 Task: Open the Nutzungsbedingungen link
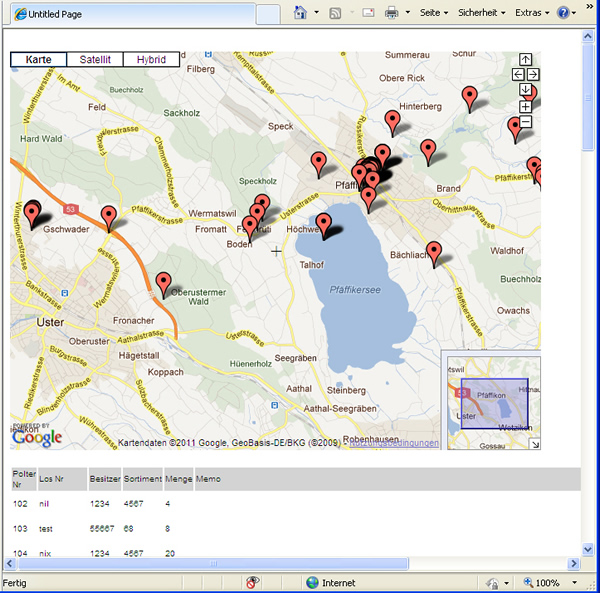coord(394,443)
